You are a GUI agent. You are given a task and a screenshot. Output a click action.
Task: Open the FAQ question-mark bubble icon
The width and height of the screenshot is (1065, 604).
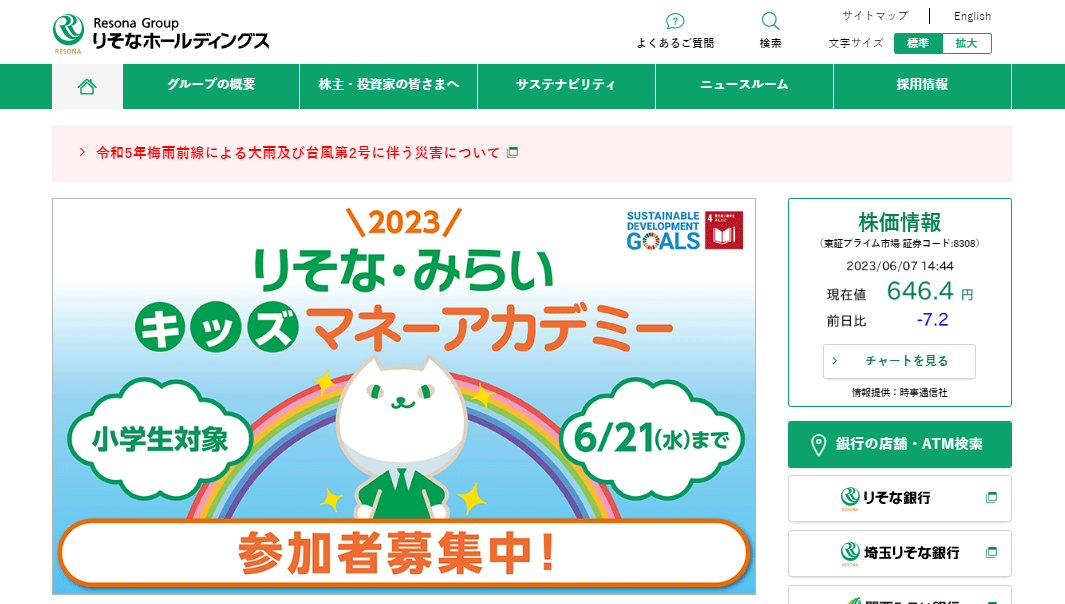click(x=674, y=21)
